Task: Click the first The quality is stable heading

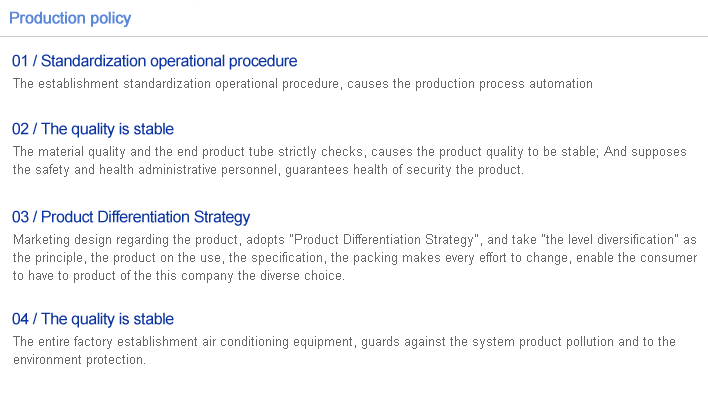Action: pyautogui.click(x=93, y=129)
